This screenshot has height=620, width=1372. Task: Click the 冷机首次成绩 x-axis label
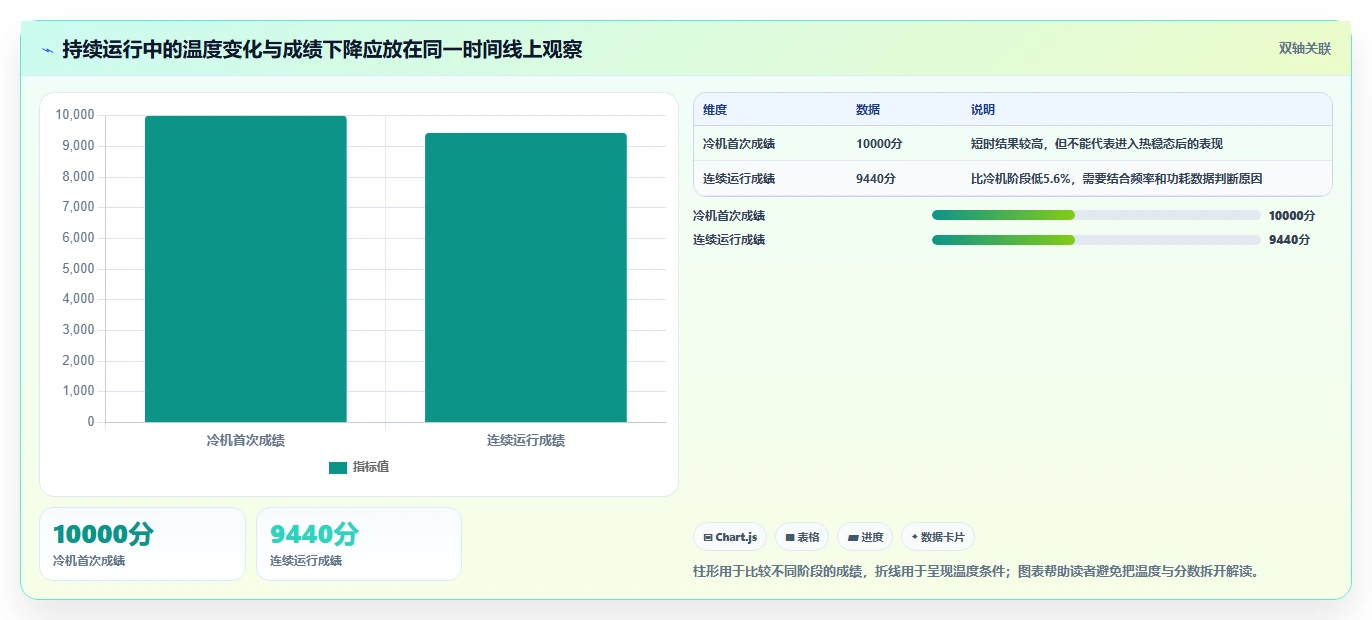click(246, 440)
